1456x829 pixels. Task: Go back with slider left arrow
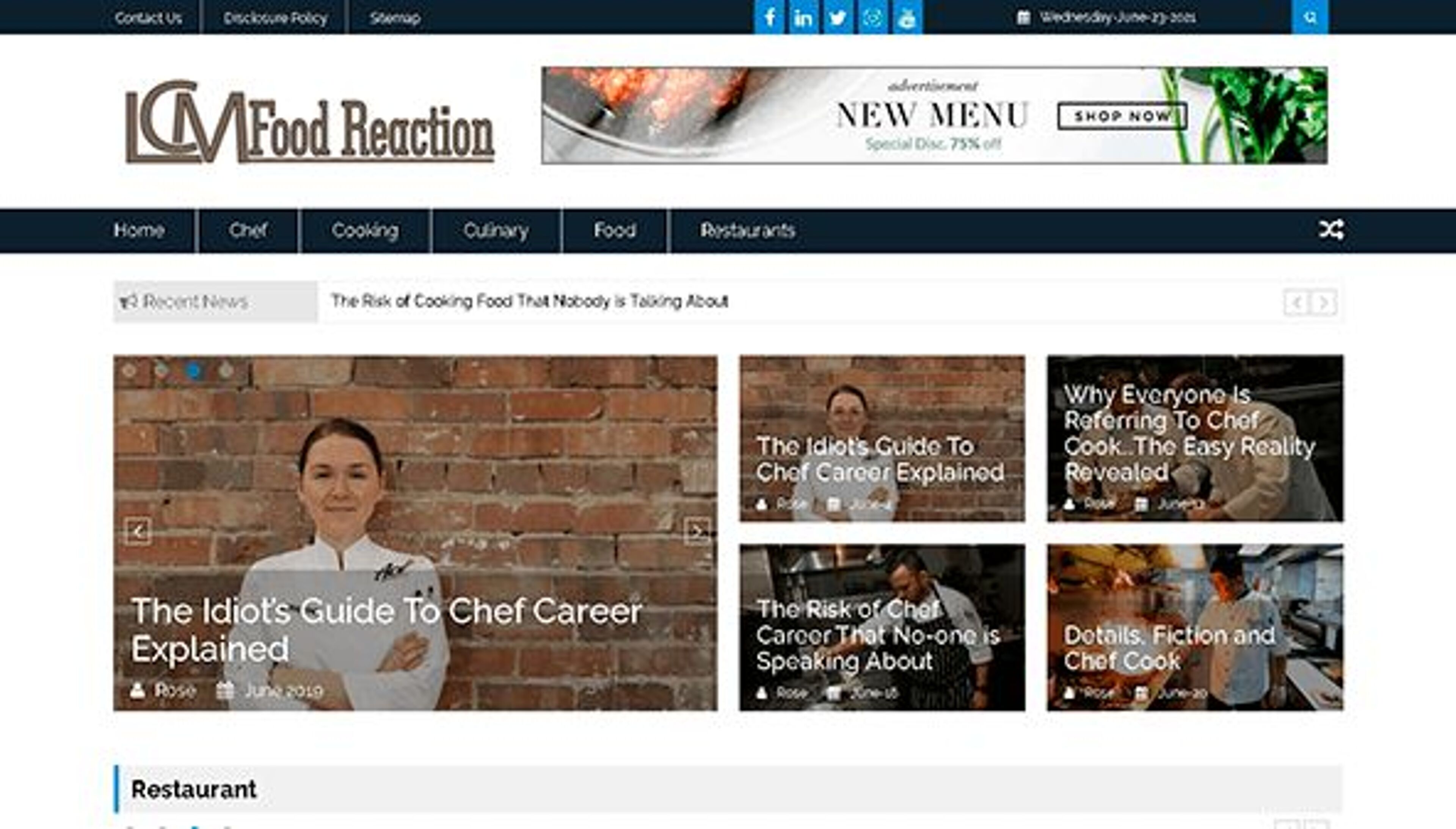pos(138,532)
